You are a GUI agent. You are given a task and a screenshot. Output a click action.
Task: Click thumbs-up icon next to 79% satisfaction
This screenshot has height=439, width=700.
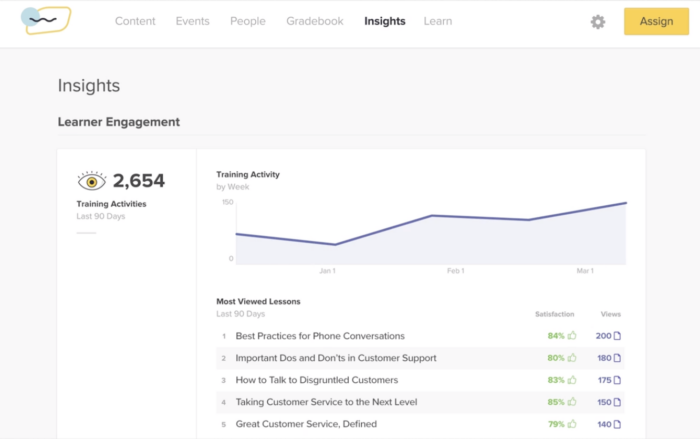[572, 424]
